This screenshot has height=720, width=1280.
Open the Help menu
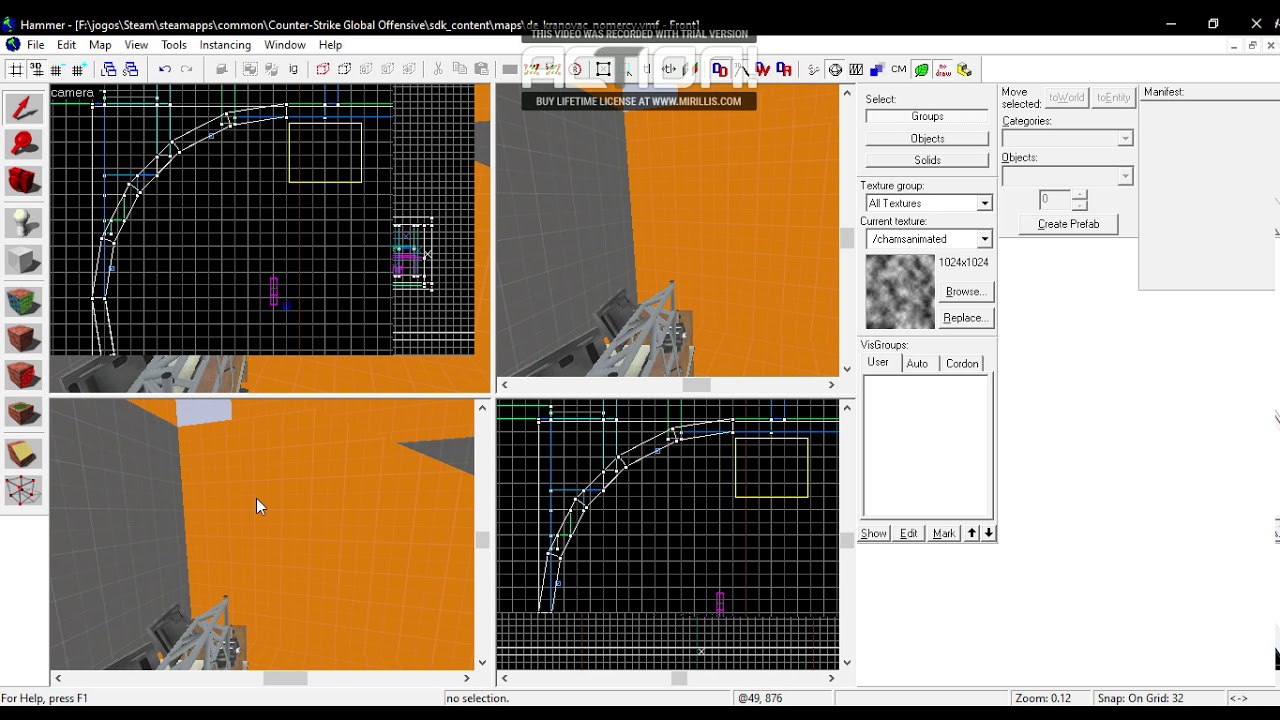(330, 45)
